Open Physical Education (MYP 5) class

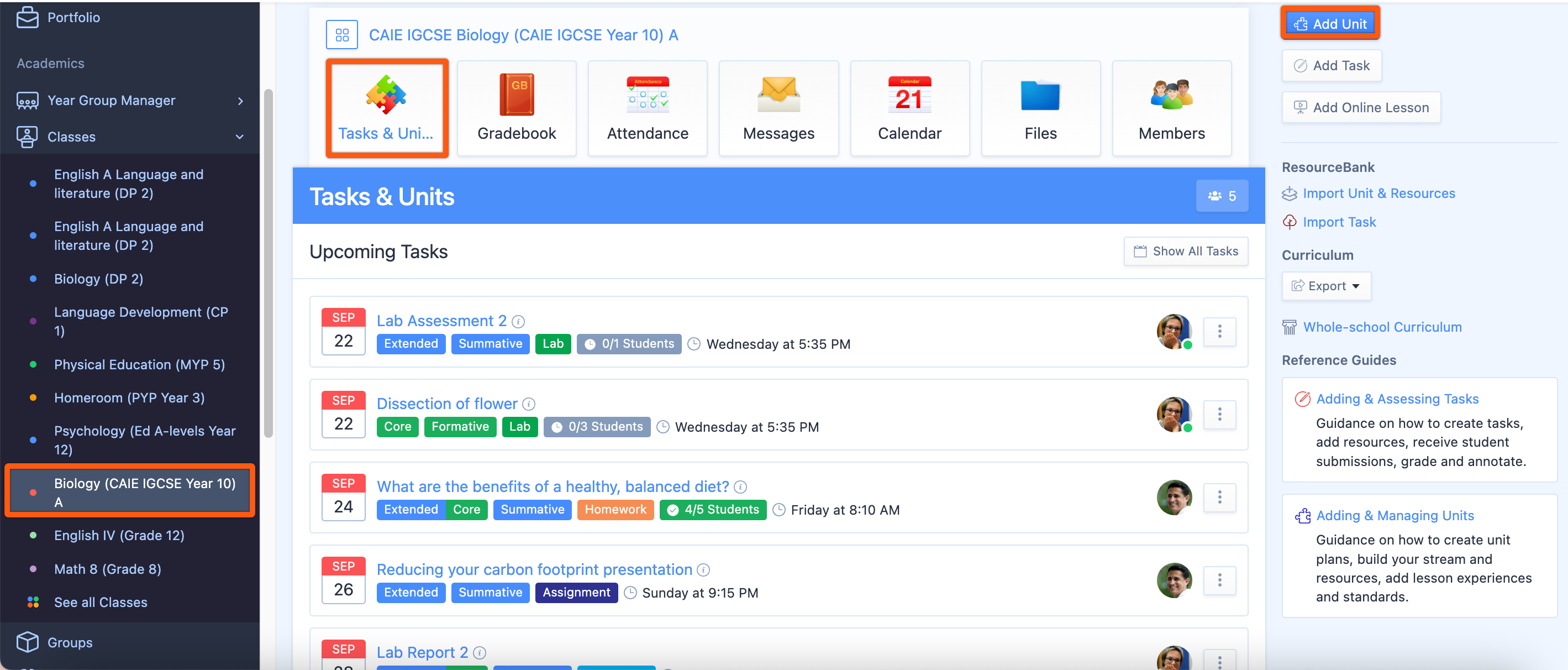click(139, 364)
